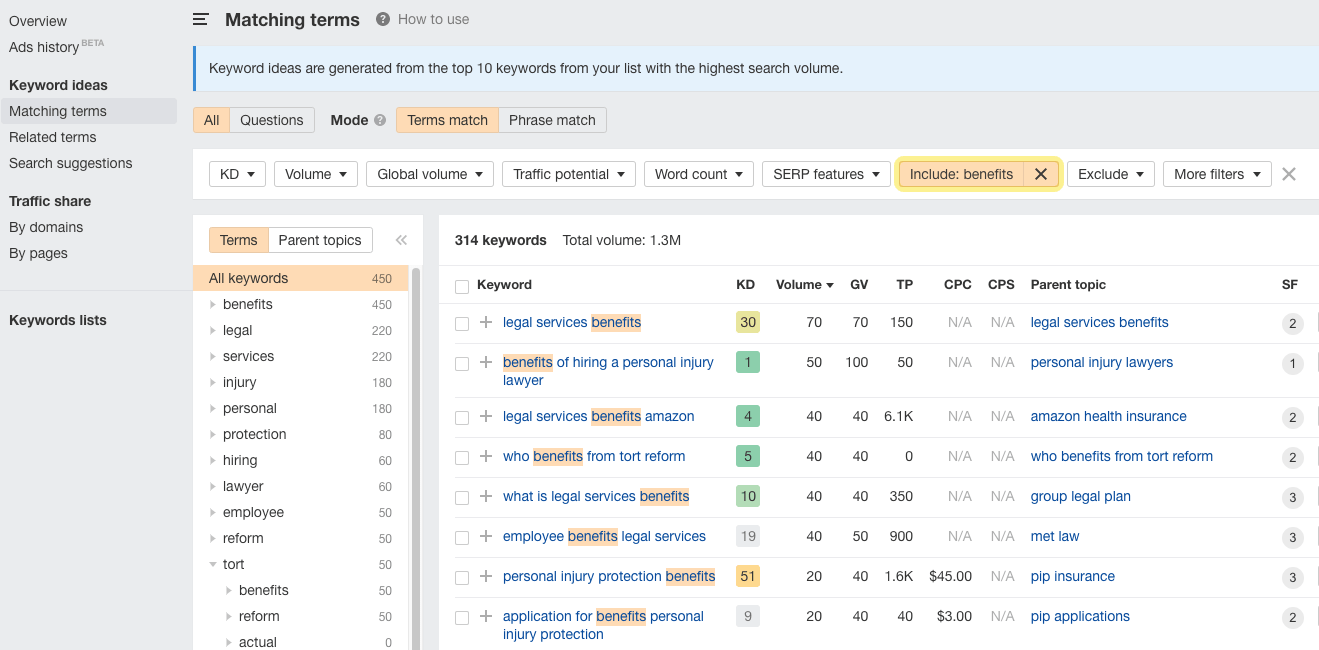Viewport: 1319px width, 650px height.
Task: Select the Phrase match mode tab
Action: pyautogui.click(x=552, y=119)
